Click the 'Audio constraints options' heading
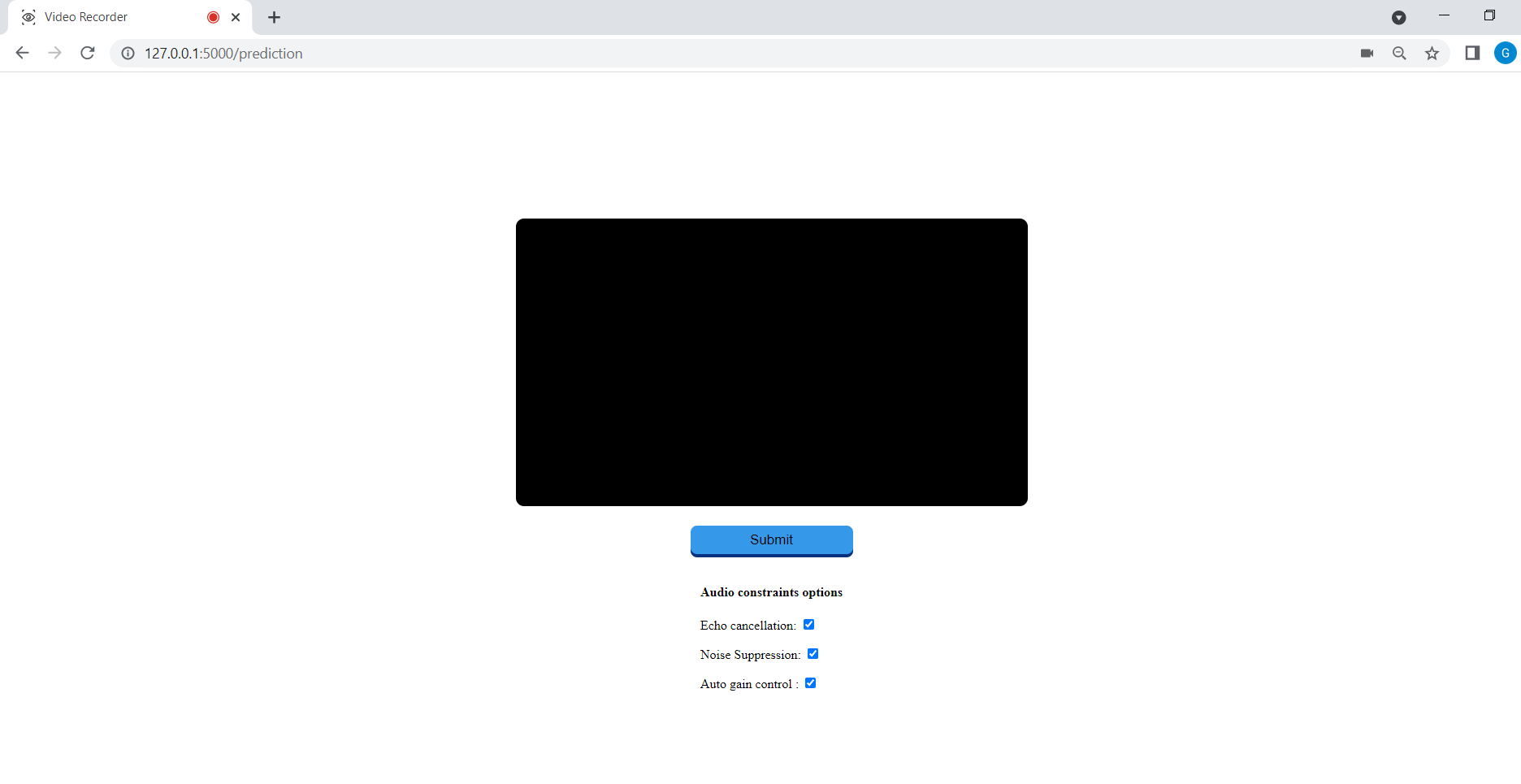The width and height of the screenshot is (1521, 784). tap(771, 592)
